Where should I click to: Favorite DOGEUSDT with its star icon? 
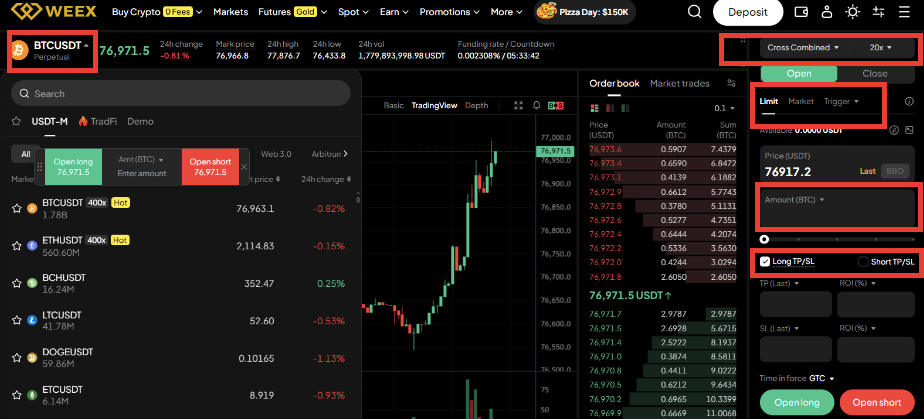tap(16, 358)
